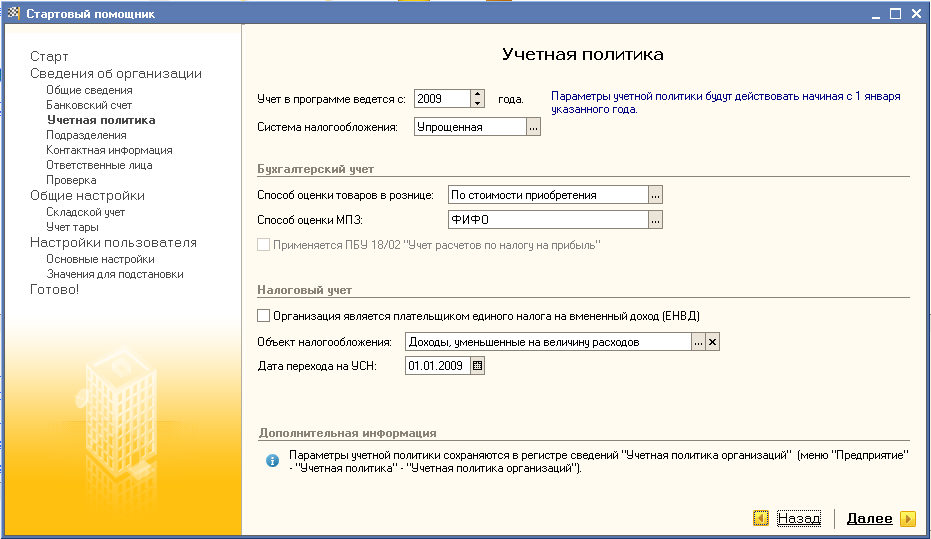The height and width of the screenshot is (539, 931).
Task: Increase the accounting start year with up arrow
Action: point(477,94)
